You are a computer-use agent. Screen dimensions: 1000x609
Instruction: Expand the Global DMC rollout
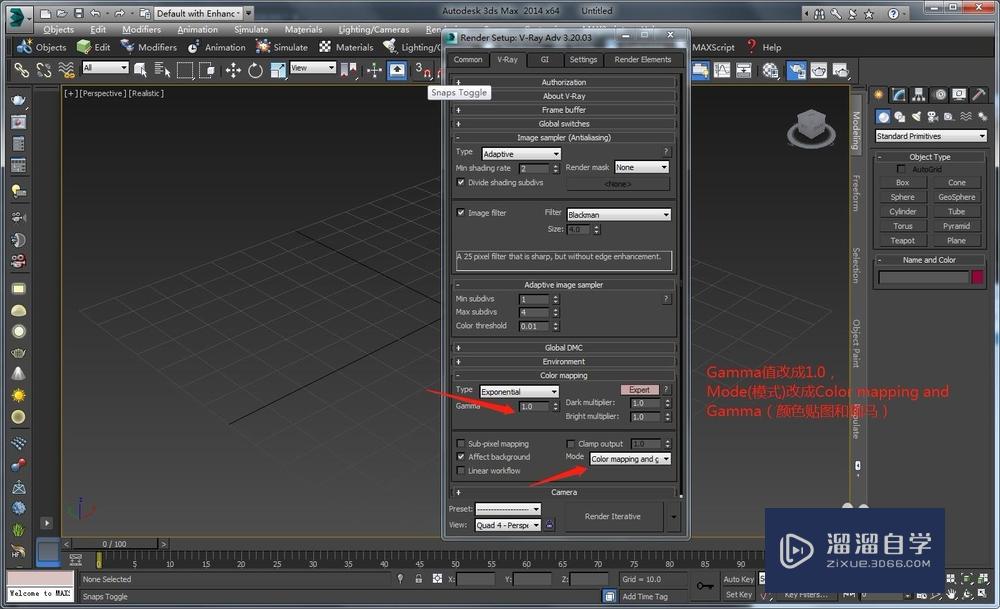pyautogui.click(x=564, y=348)
